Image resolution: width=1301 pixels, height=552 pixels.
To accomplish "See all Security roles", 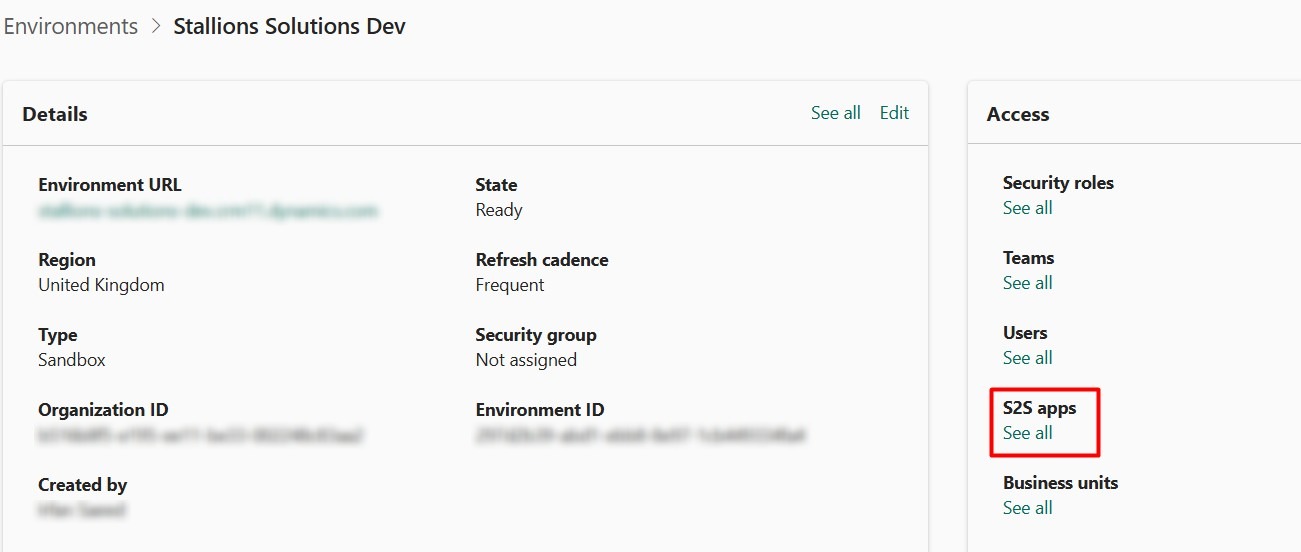I will coord(1027,208).
